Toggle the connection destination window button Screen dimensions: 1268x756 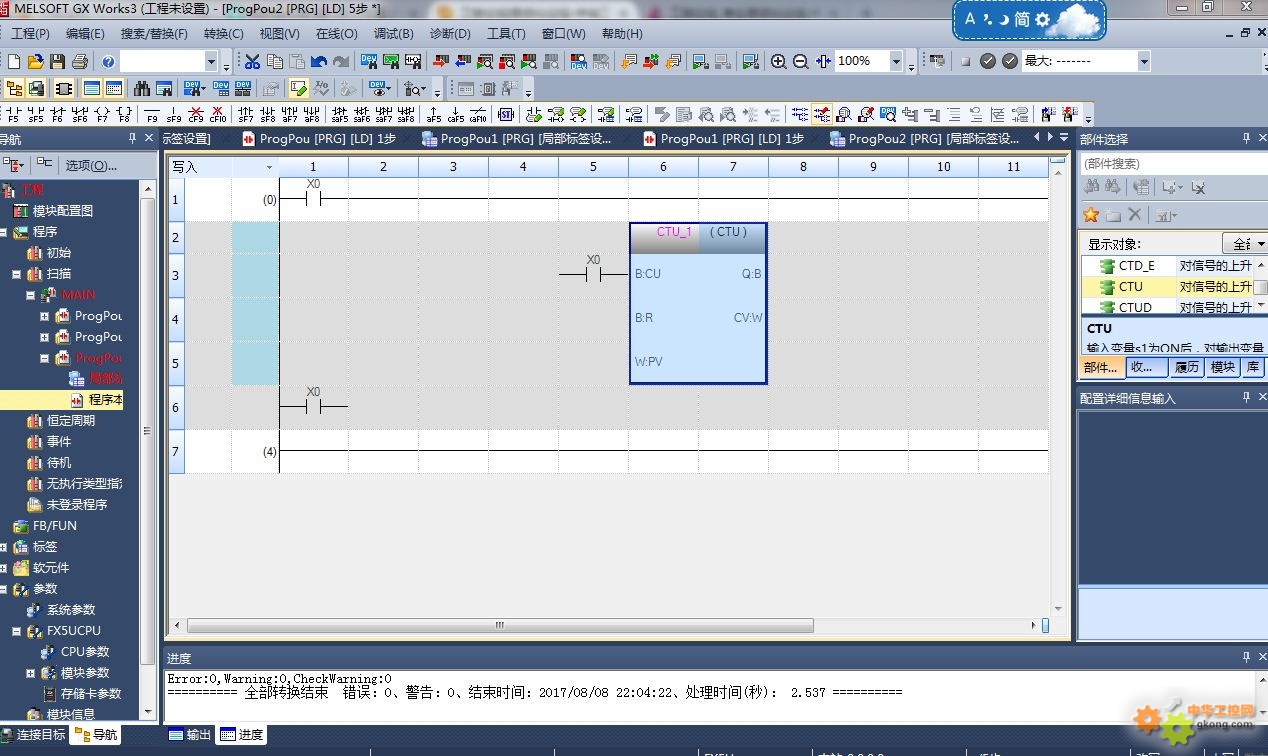tap(36, 88)
